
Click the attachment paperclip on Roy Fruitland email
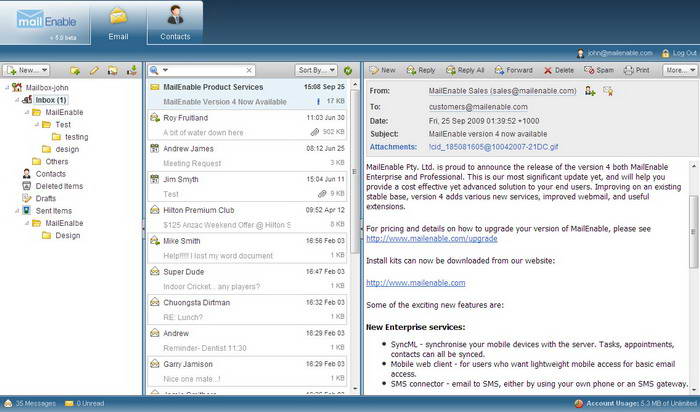[315, 132]
